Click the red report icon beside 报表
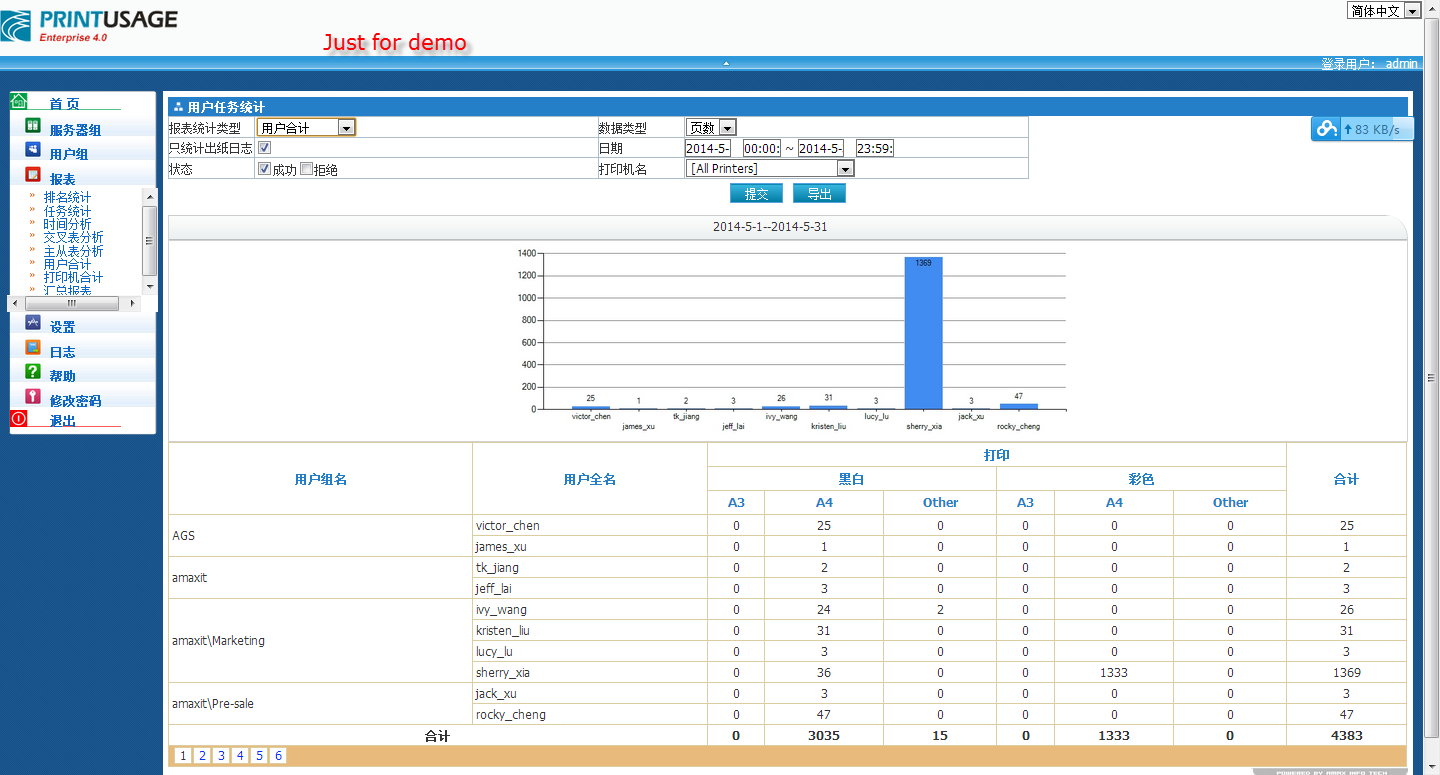 32,175
